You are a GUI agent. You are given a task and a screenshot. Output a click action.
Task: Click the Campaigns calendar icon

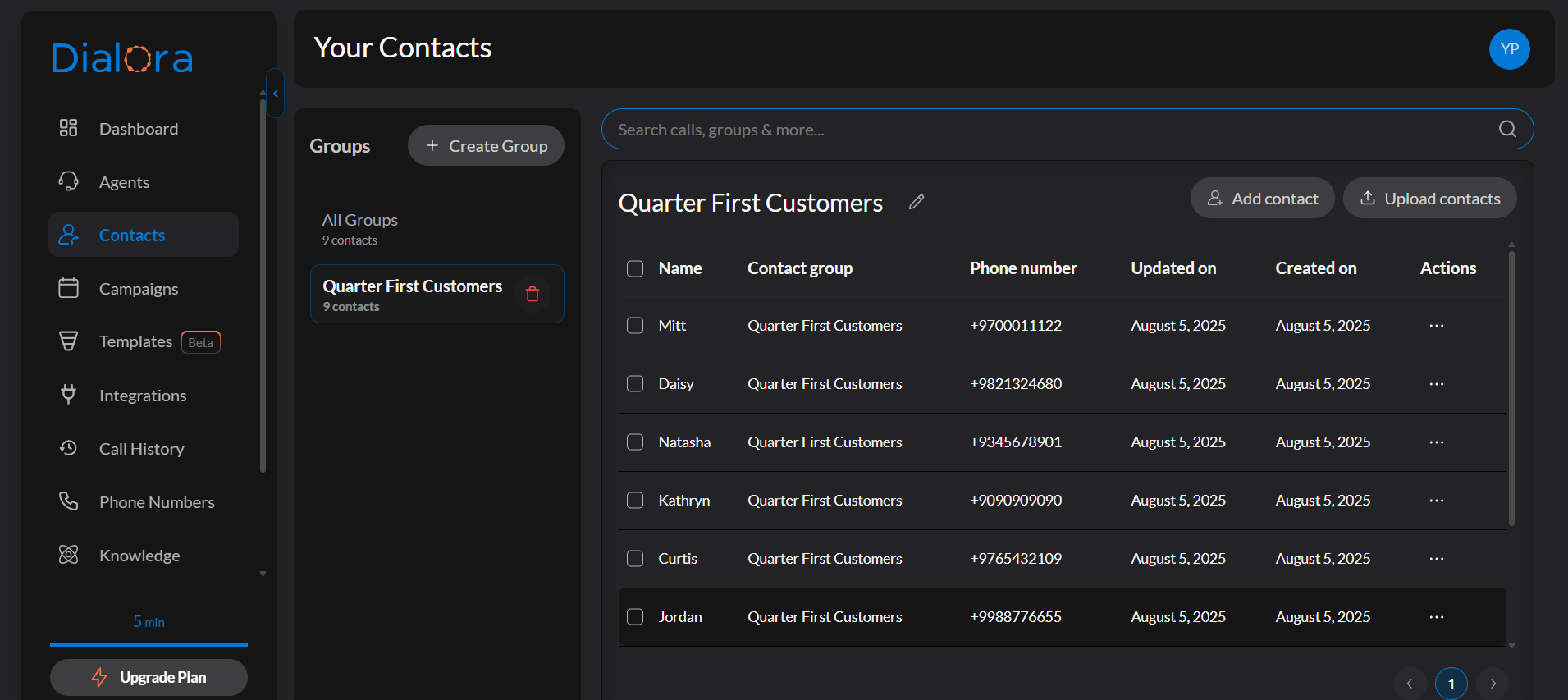coord(69,288)
